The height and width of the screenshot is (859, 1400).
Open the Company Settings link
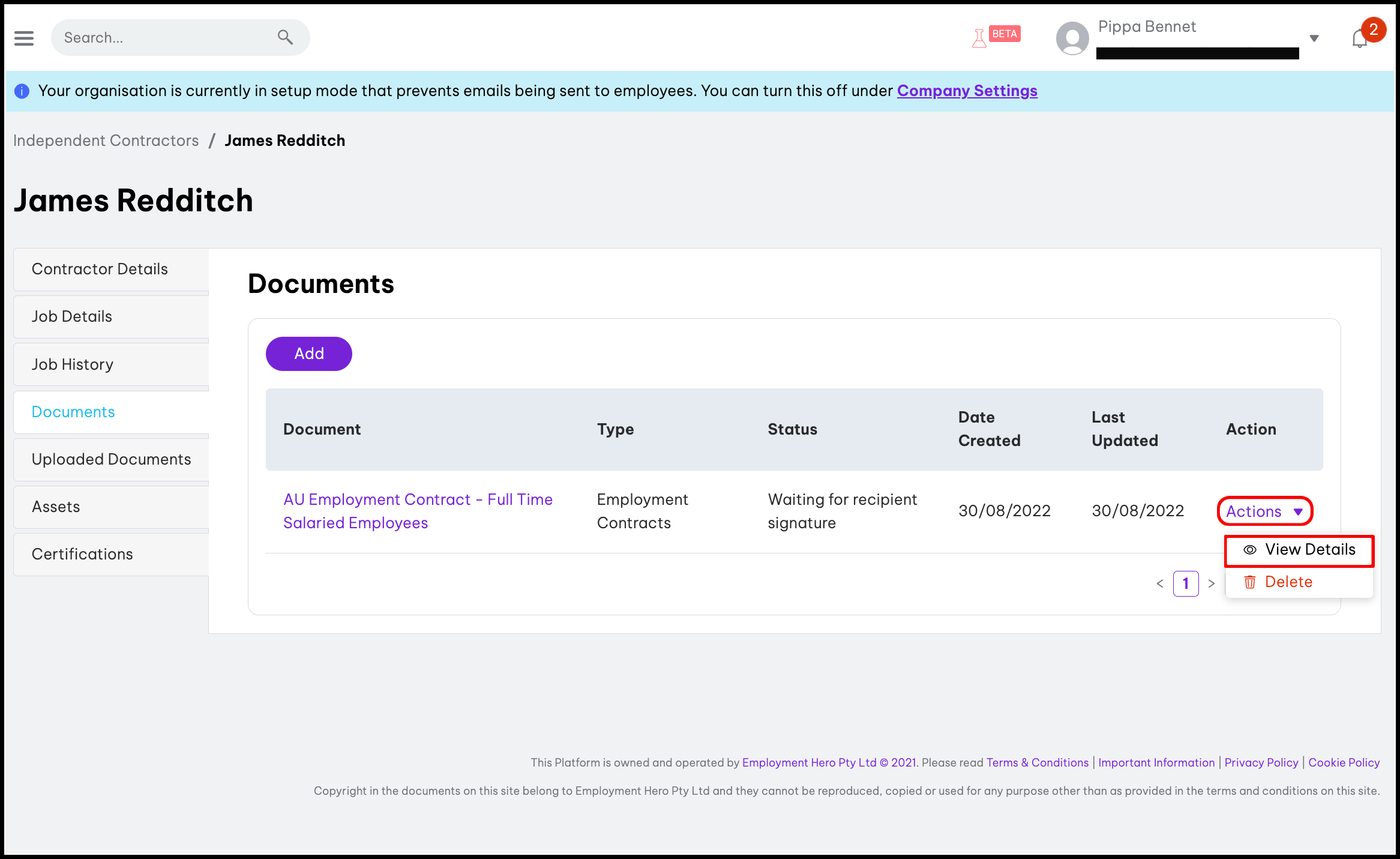(967, 91)
